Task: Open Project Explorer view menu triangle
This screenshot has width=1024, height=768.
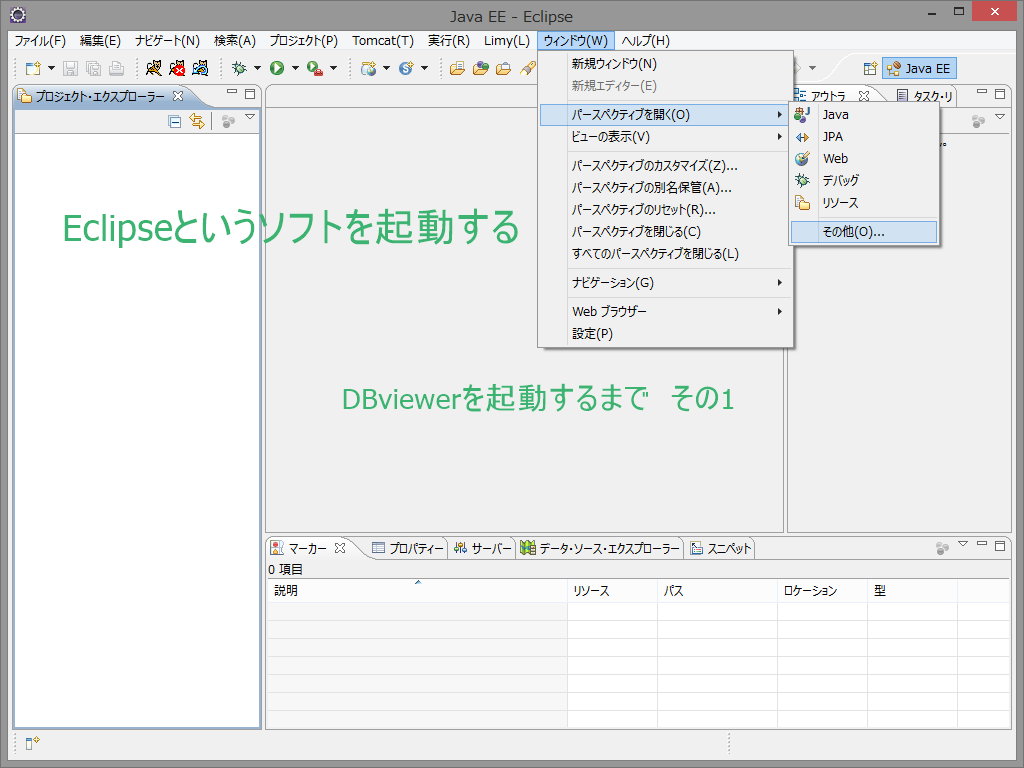Action: pyautogui.click(x=250, y=118)
